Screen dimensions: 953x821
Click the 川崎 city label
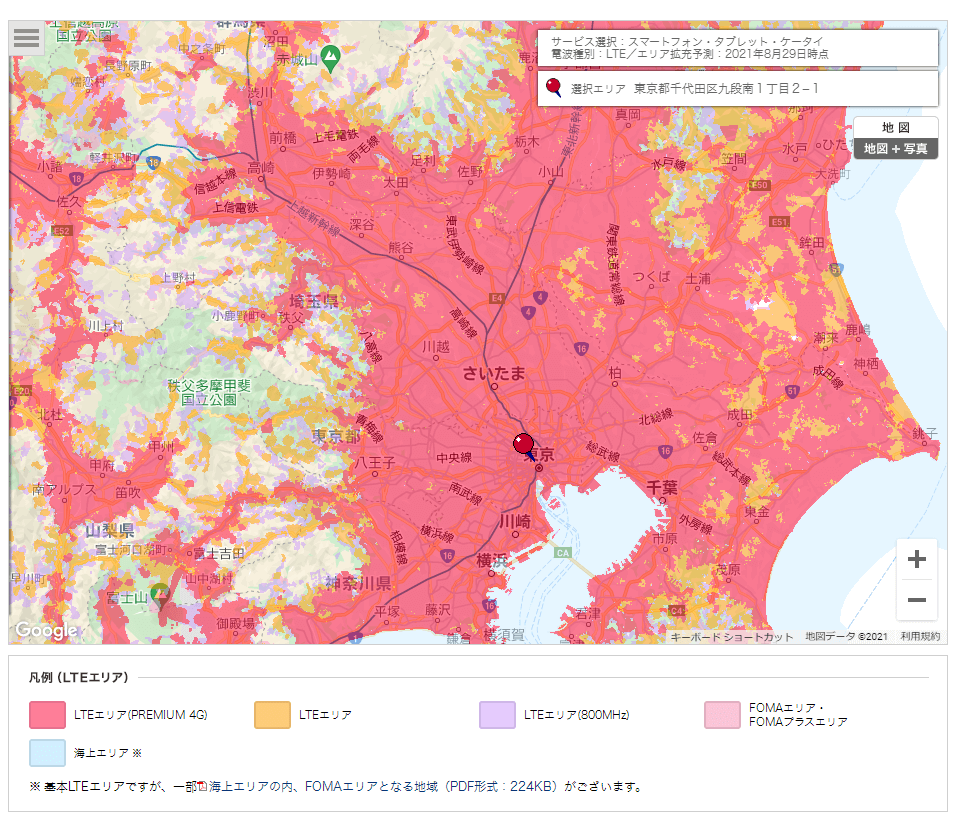[x=515, y=521]
